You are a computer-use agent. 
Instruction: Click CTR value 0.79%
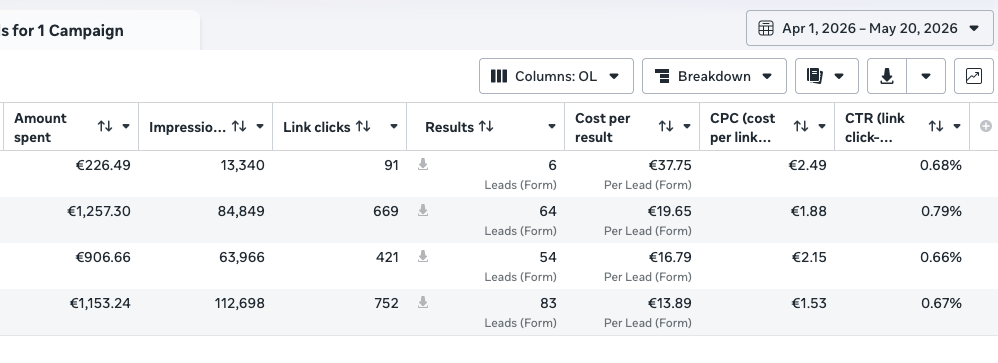(x=941, y=211)
